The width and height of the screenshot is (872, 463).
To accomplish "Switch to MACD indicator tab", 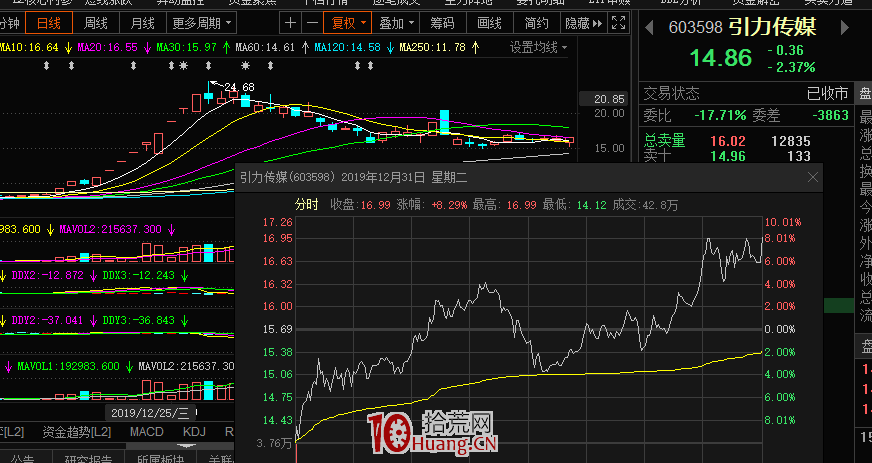I will click(147, 431).
